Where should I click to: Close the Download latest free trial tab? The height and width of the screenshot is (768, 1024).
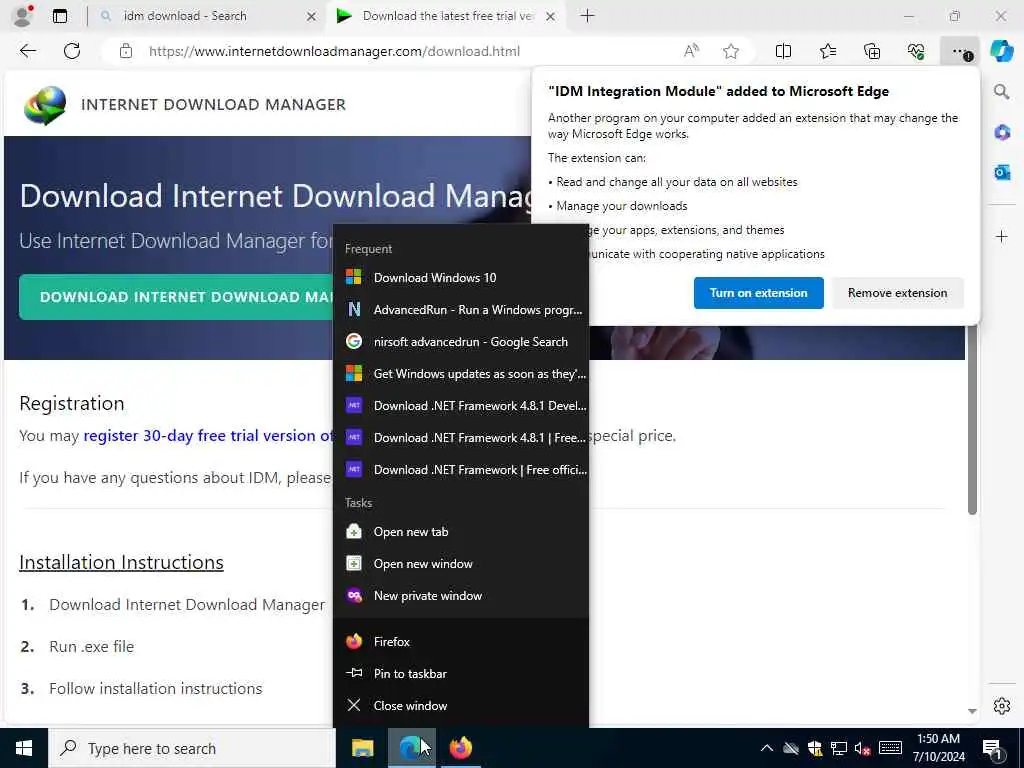551,16
